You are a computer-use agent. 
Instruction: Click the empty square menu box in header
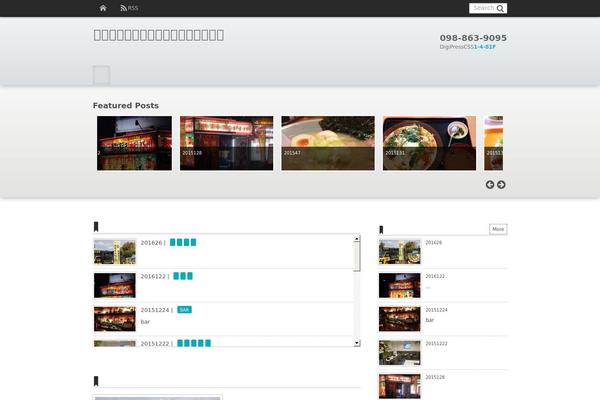101,75
